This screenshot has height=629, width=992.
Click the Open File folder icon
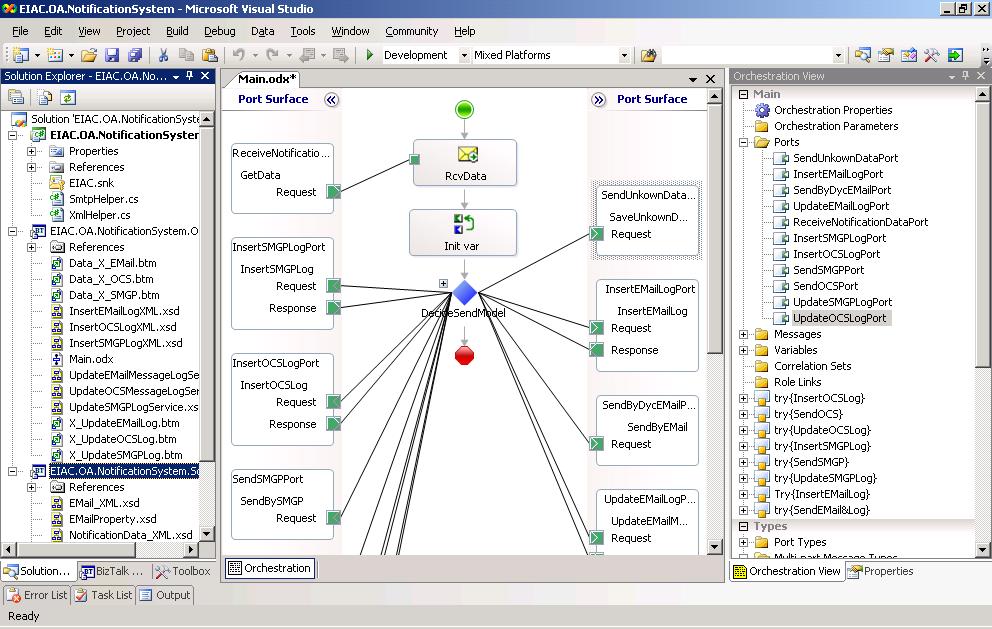pos(89,55)
